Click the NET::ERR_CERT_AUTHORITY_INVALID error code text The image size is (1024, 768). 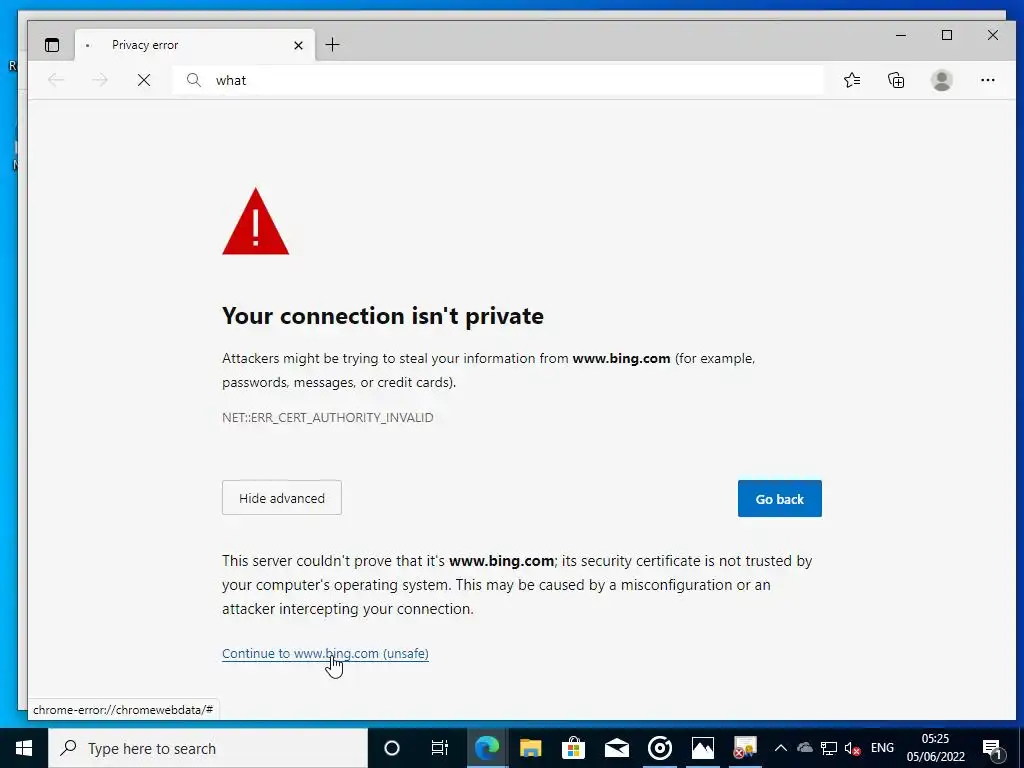point(328,418)
